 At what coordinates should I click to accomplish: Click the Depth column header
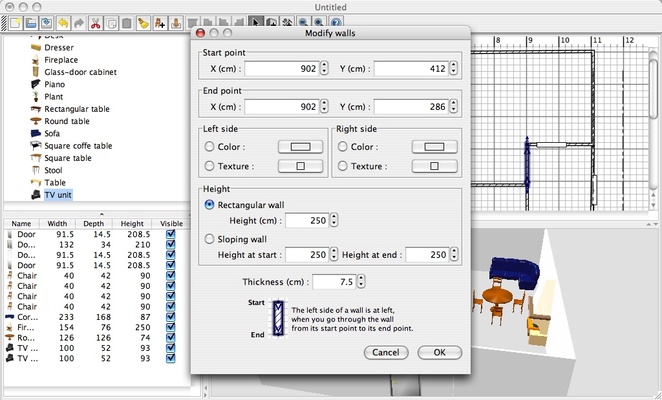coord(96,223)
